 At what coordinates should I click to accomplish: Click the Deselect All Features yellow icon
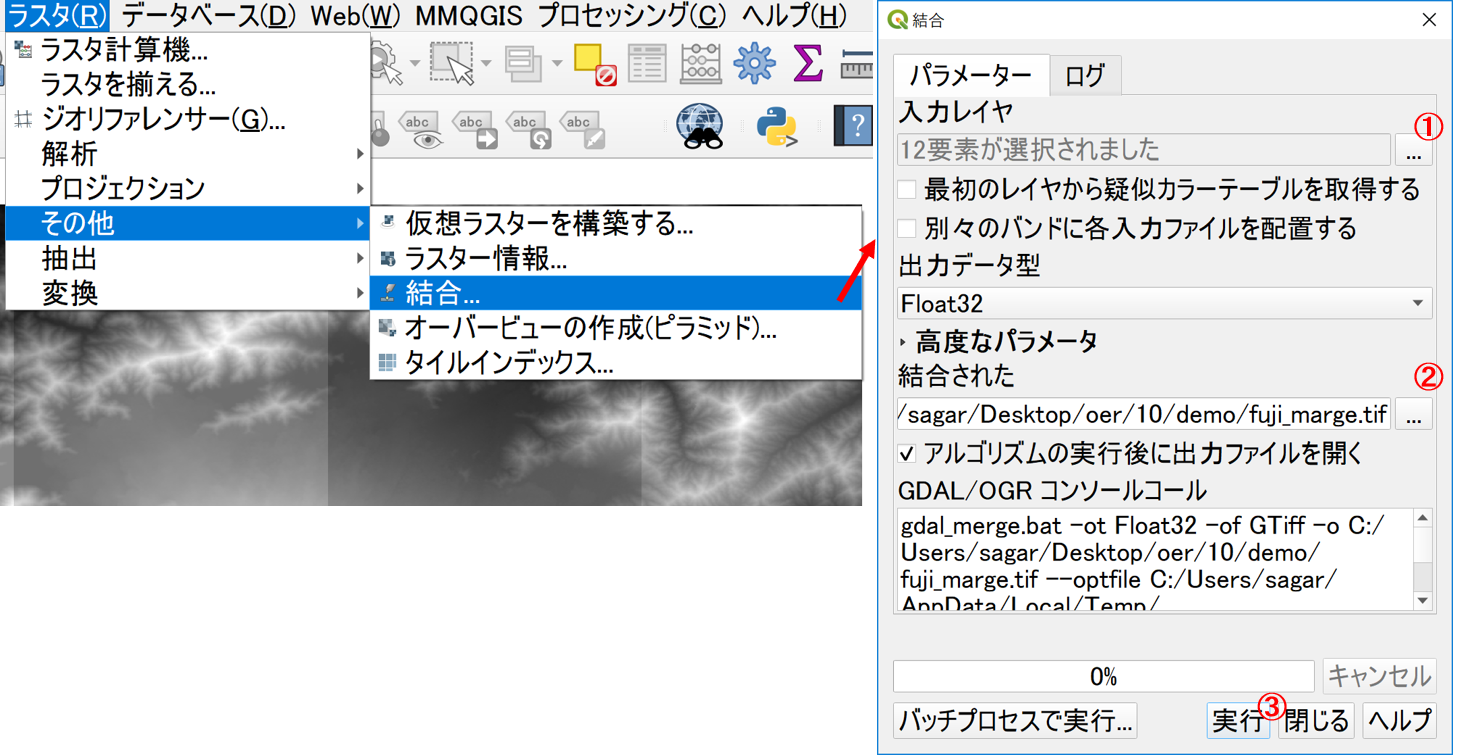click(x=594, y=63)
